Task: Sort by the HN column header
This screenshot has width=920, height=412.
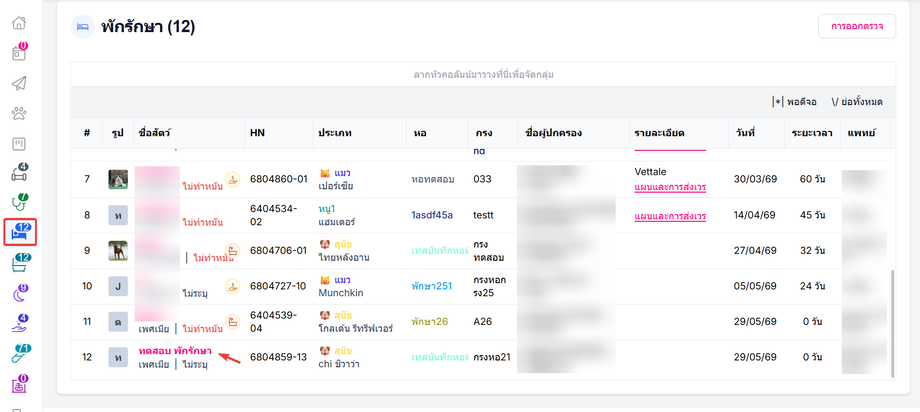Action: [x=278, y=133]
